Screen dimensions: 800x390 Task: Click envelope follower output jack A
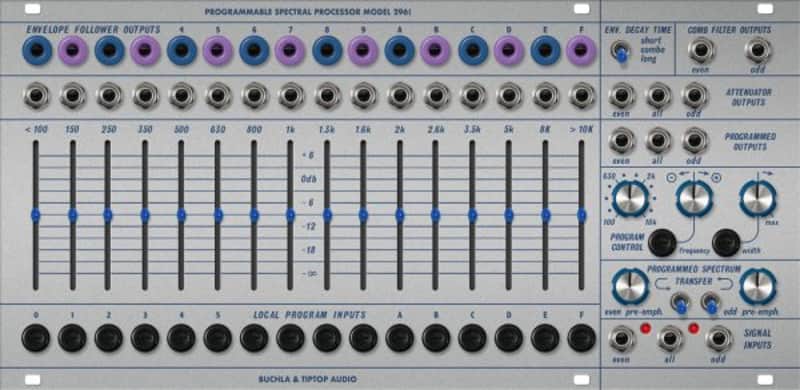[399, 50]
